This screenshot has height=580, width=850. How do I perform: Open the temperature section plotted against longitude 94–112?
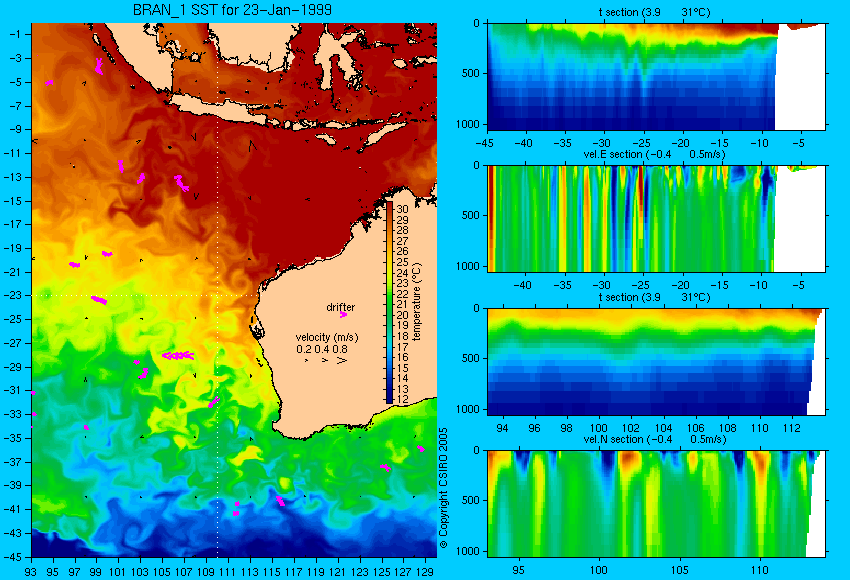click(656, 362)
